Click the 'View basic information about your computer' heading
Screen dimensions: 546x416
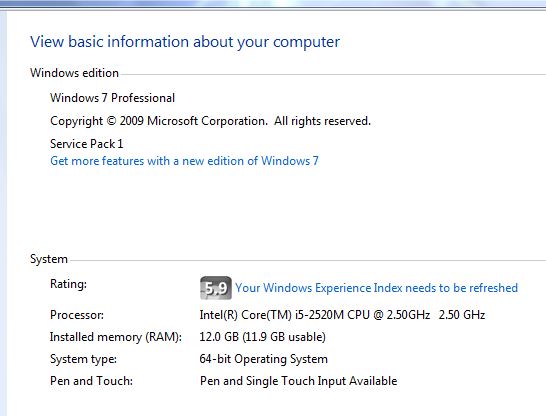tap(185, 42)
